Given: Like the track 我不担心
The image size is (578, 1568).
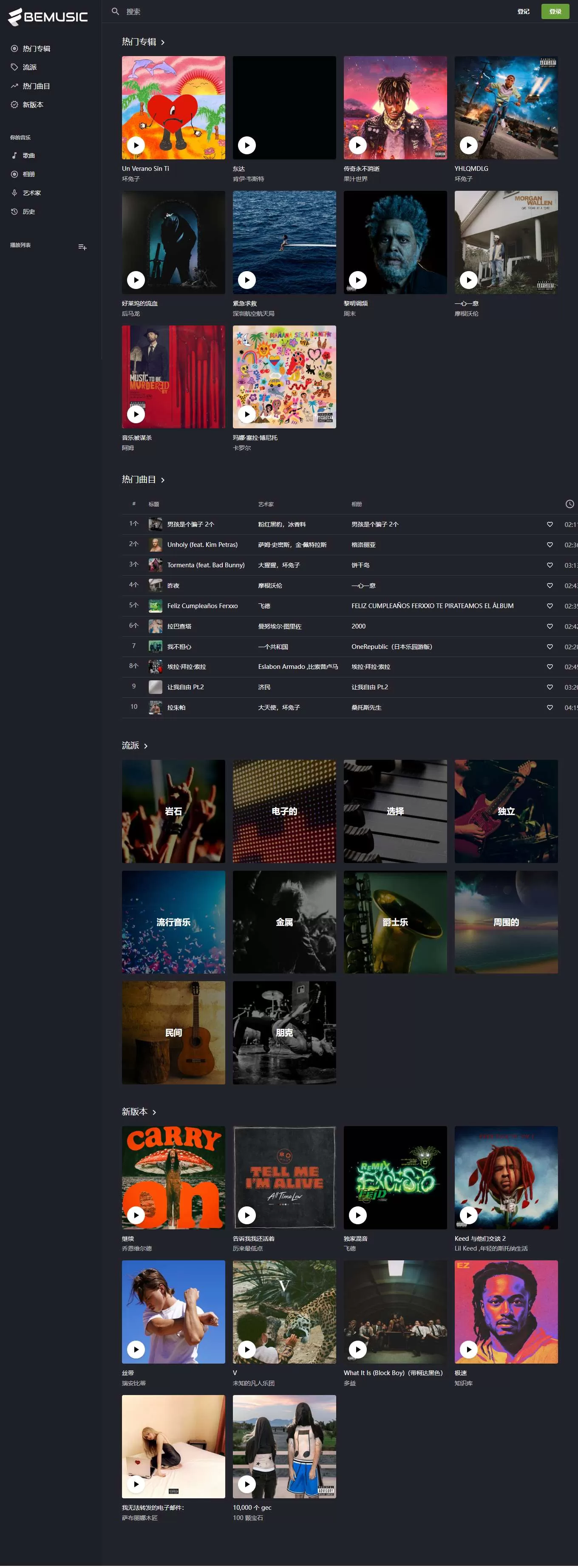Looking at the screenshot, I should [550, 646].
